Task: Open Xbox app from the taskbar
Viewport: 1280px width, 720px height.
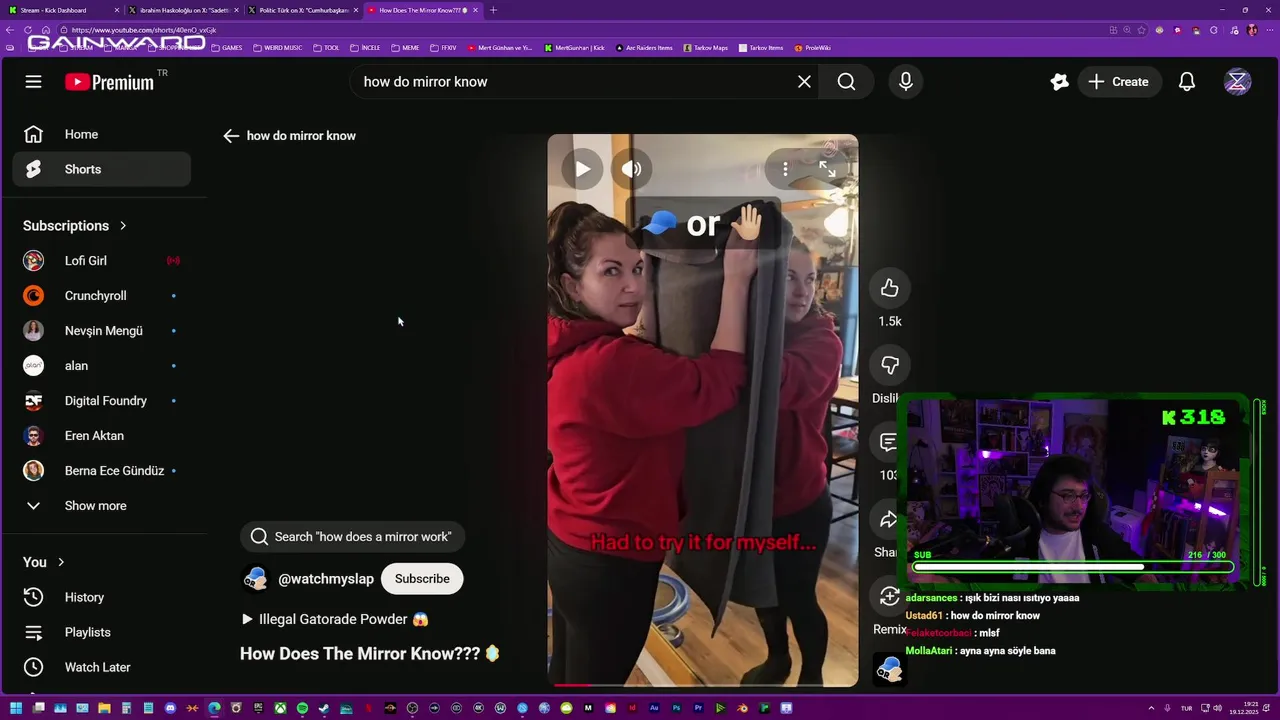Action: [x=280, y=708]
